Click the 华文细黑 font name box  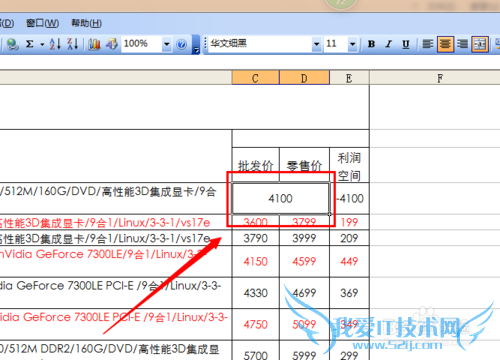pos(260,44)
